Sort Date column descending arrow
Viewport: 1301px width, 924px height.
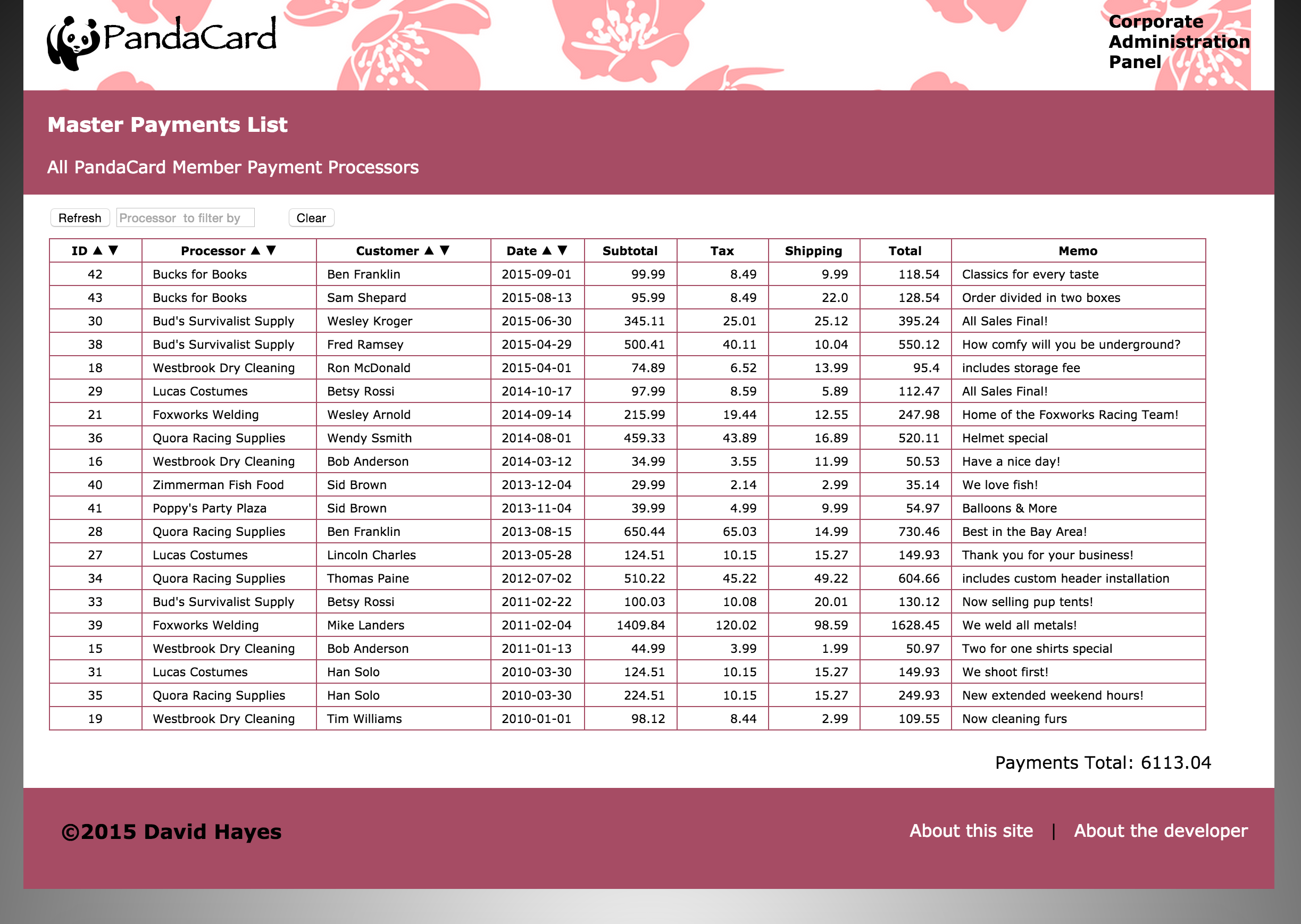tap(562, 250)
